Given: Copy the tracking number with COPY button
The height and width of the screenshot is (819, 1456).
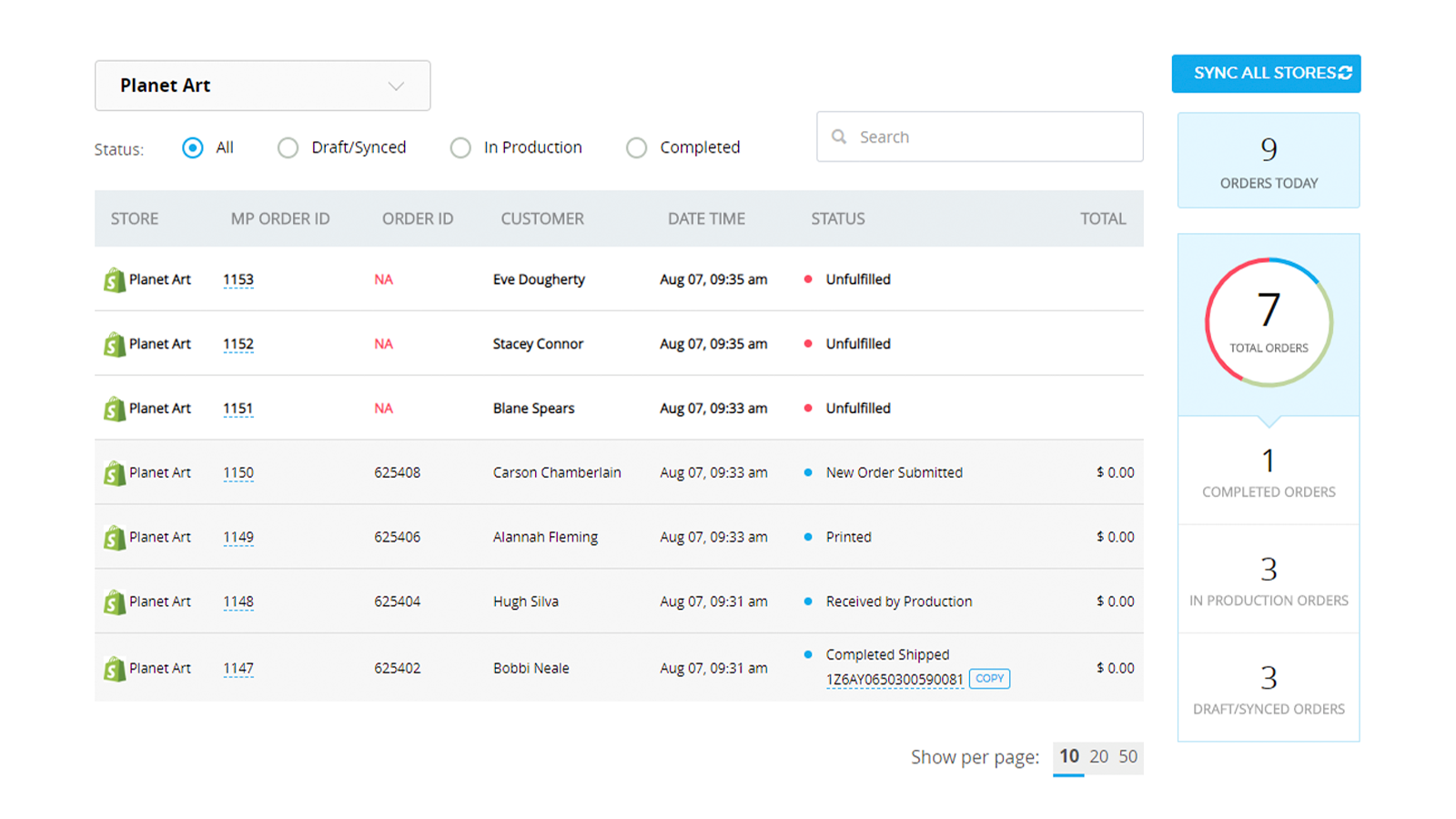Looking at the screenshot, I should (989, 679).
